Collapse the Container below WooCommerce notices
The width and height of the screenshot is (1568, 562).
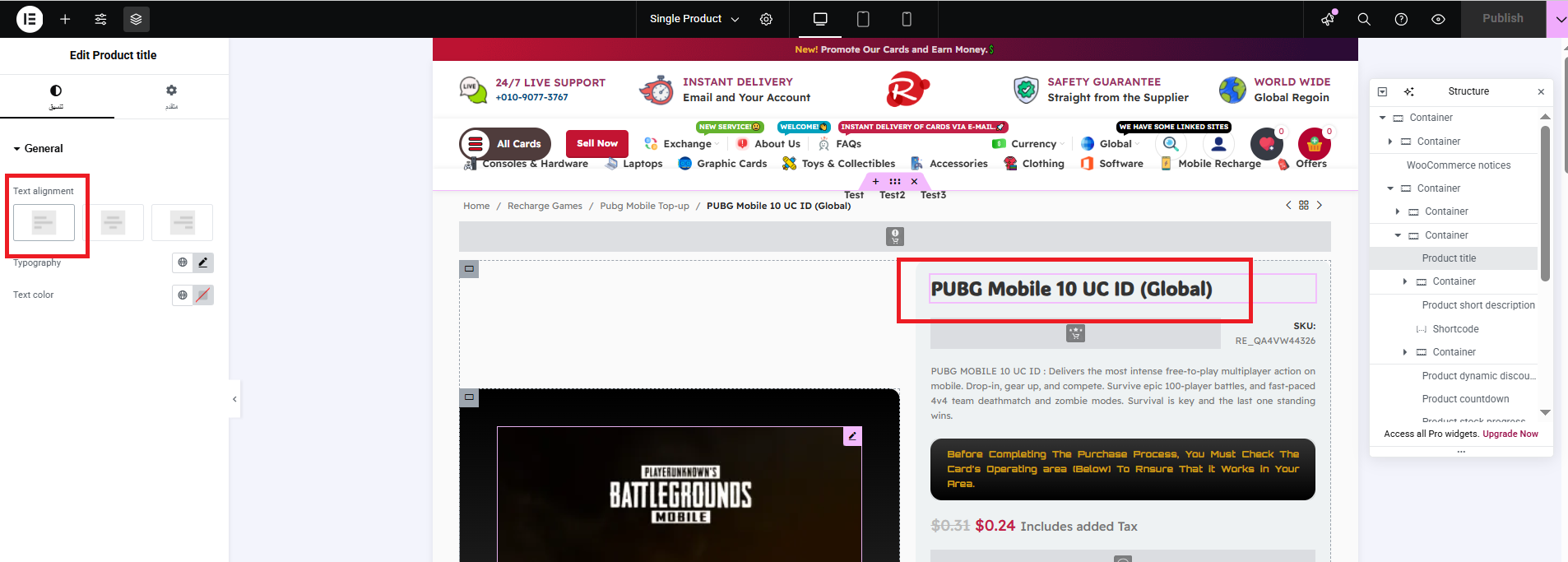pyautogui.click(x=1390, y=188)
